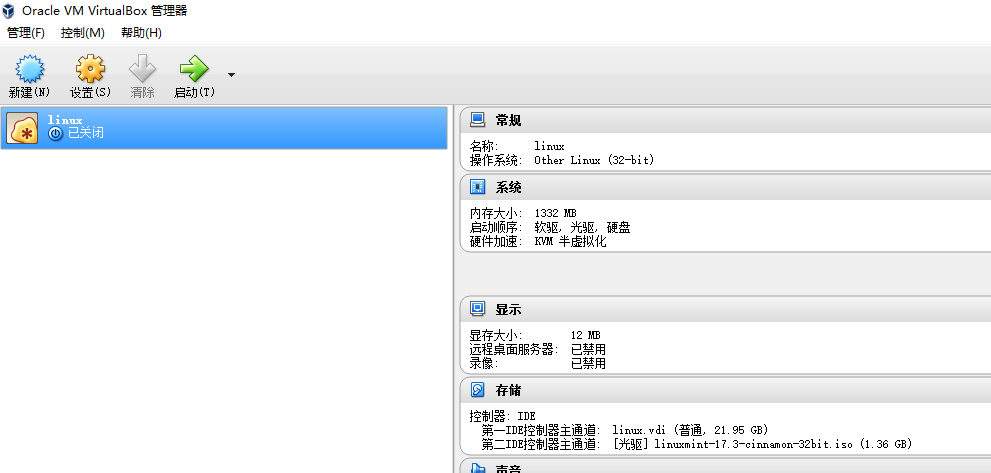Open the 管理(F) menu

tap(26, 33)
